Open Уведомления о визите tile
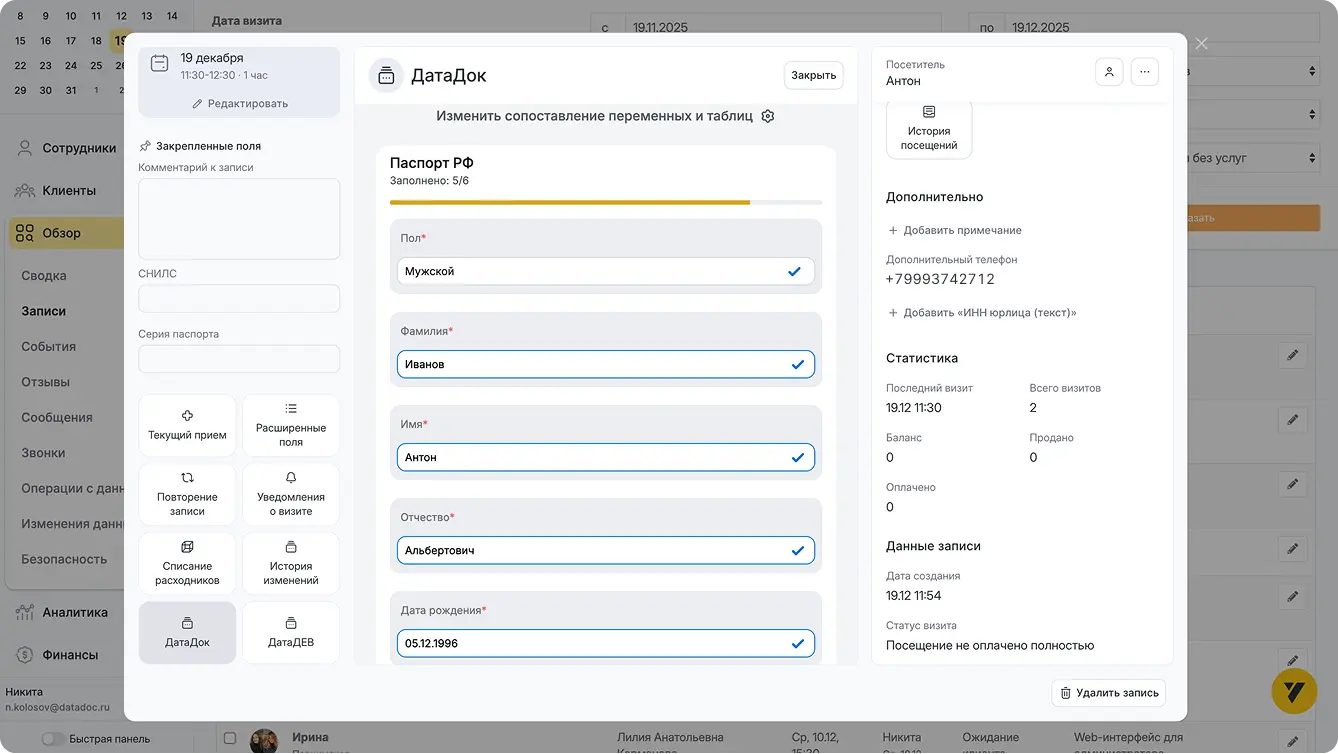The image size is (1338, 754). click(x=291, y=494)
